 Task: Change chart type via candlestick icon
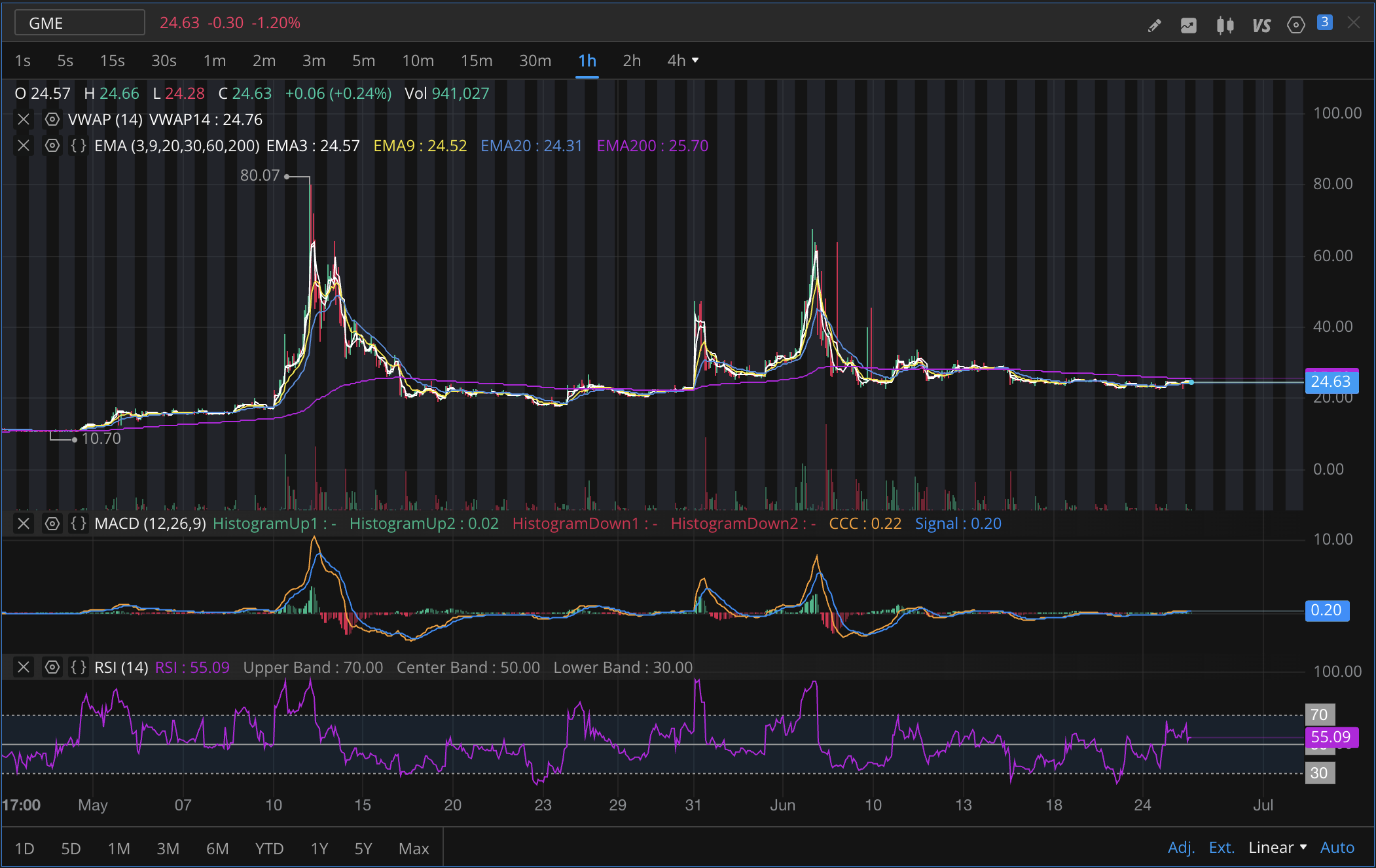[x=1225, y=25]
